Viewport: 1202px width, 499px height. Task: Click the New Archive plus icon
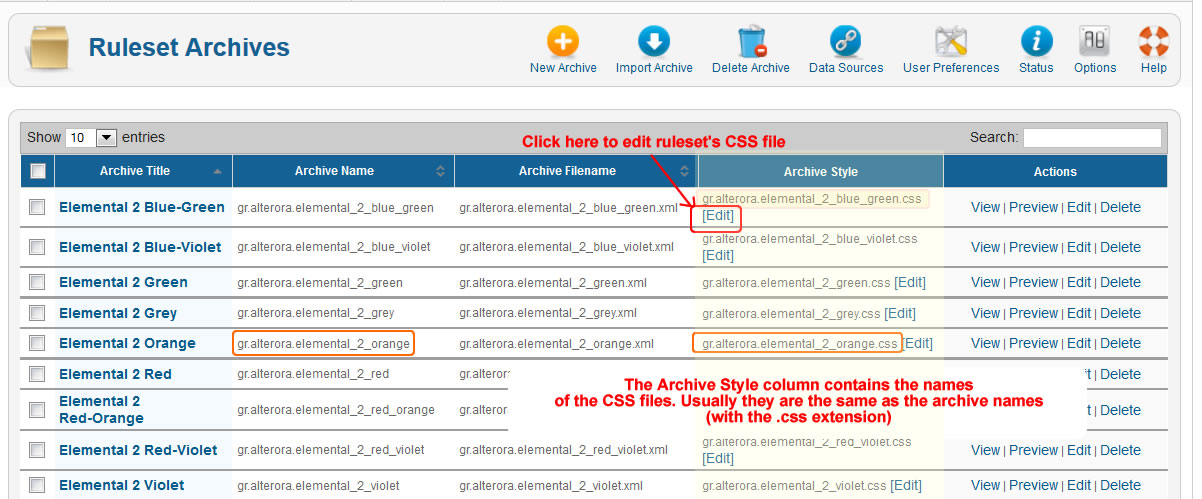point(563,42)
